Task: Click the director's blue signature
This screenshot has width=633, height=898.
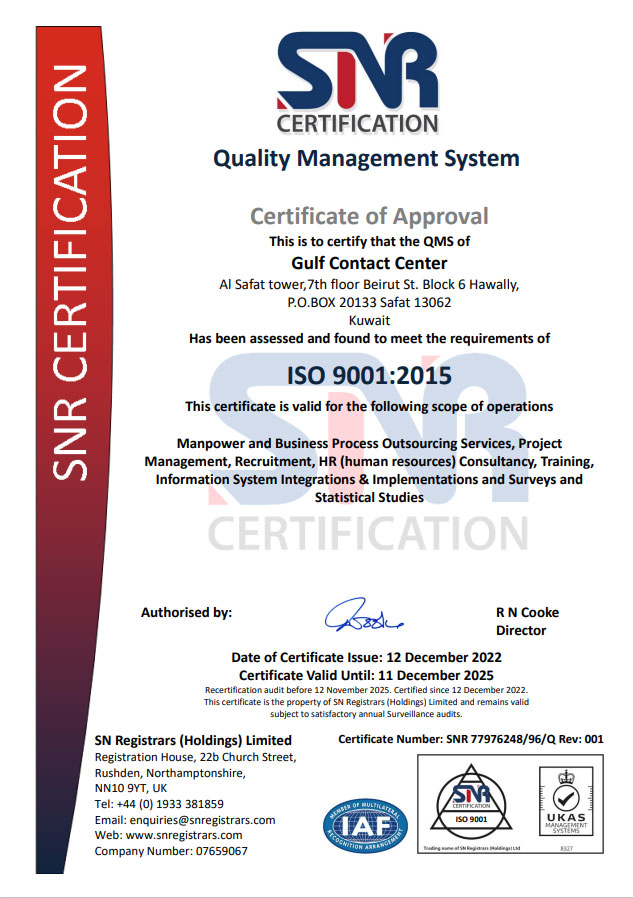Action: (363, 616)
